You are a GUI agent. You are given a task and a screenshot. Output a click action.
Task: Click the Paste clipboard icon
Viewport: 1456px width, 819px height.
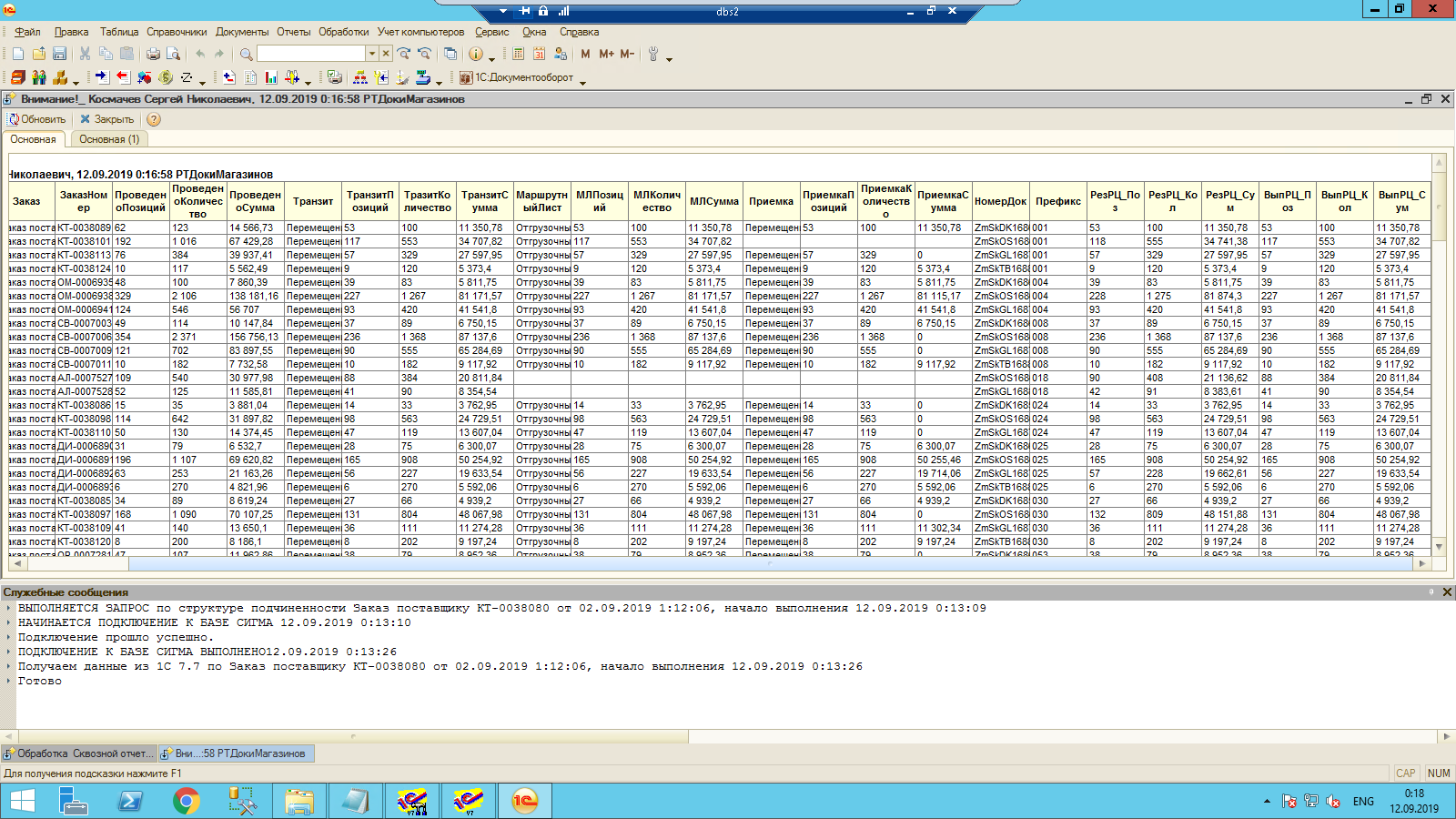click(x=127, y=55)
